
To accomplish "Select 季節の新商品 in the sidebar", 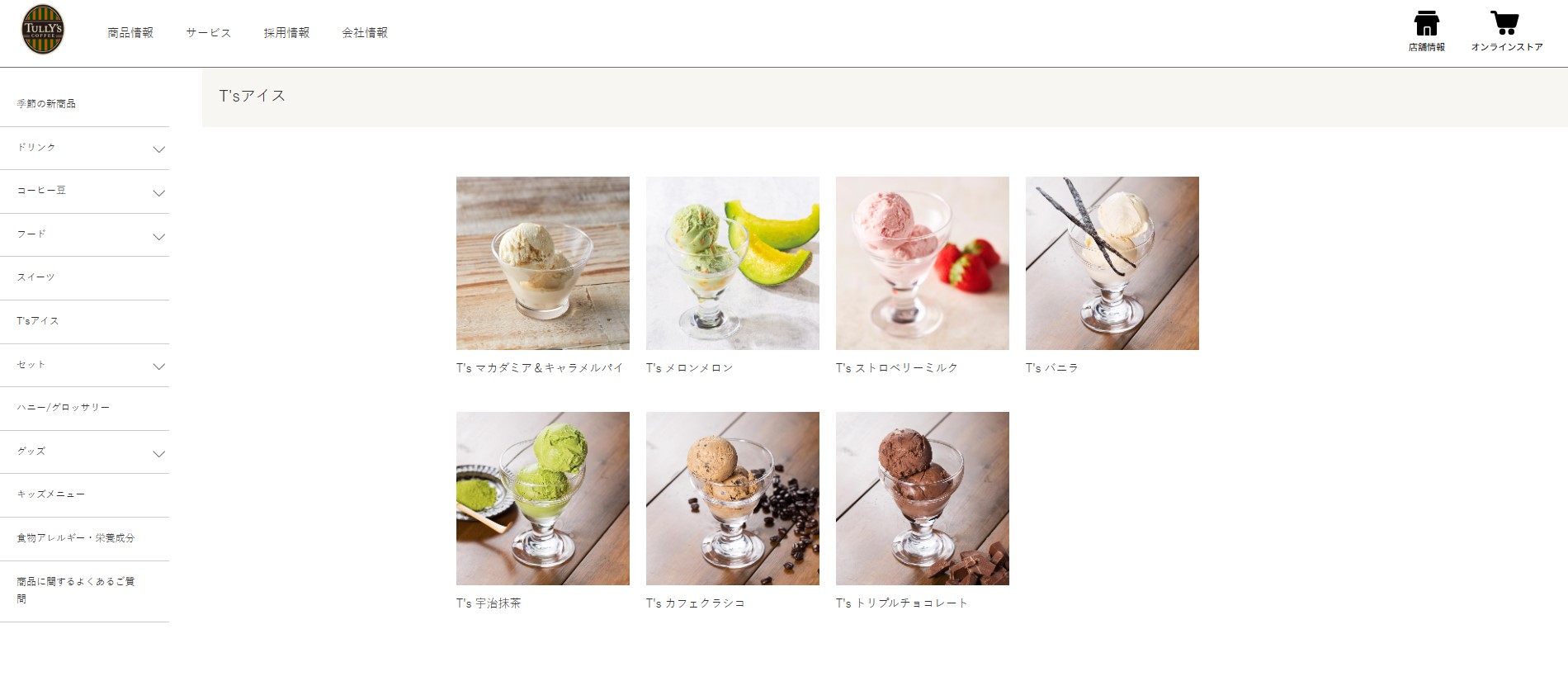I will [46, 104].
